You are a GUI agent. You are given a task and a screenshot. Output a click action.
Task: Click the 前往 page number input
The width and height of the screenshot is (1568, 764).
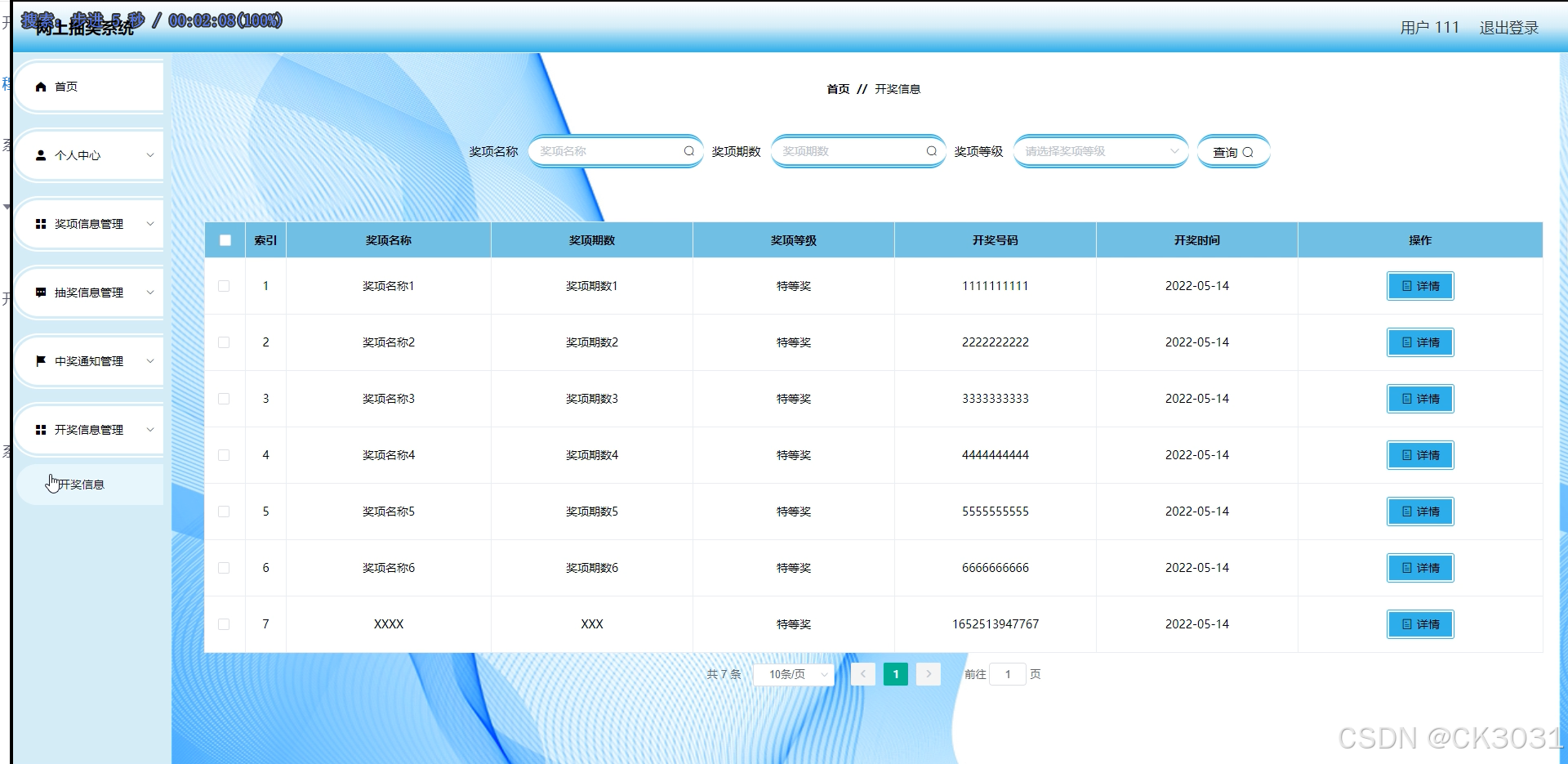coord(1008,674)
